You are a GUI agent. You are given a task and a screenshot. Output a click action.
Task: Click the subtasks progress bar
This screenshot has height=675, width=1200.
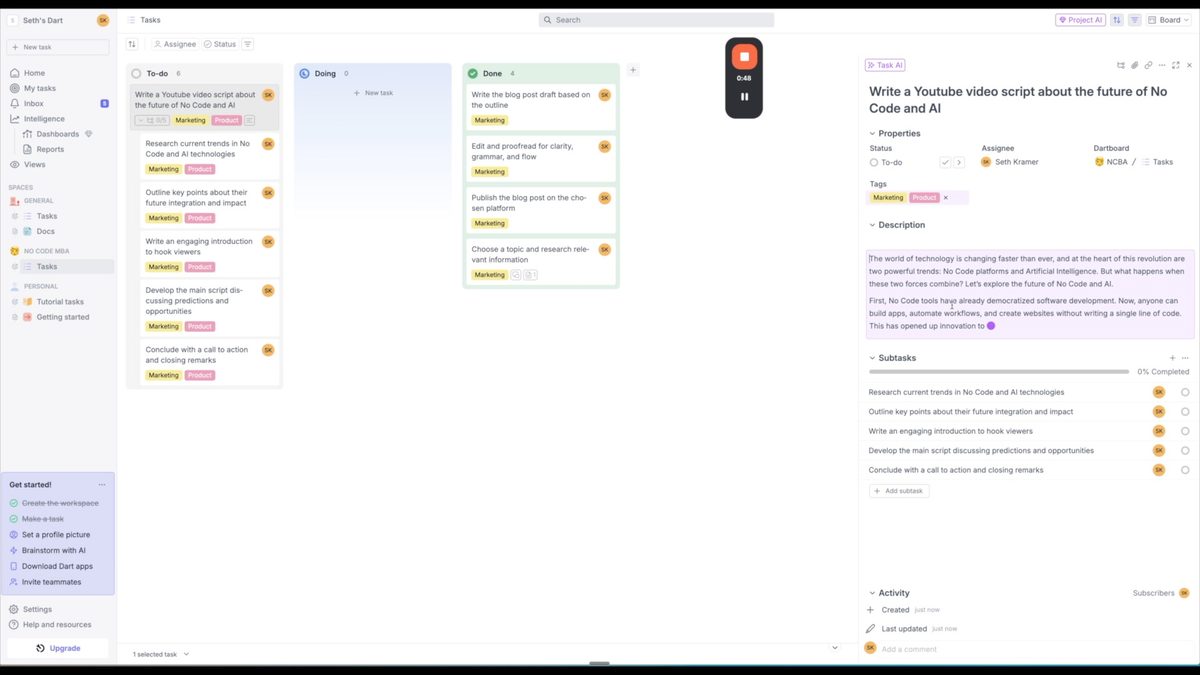click(x=999, y=372)
